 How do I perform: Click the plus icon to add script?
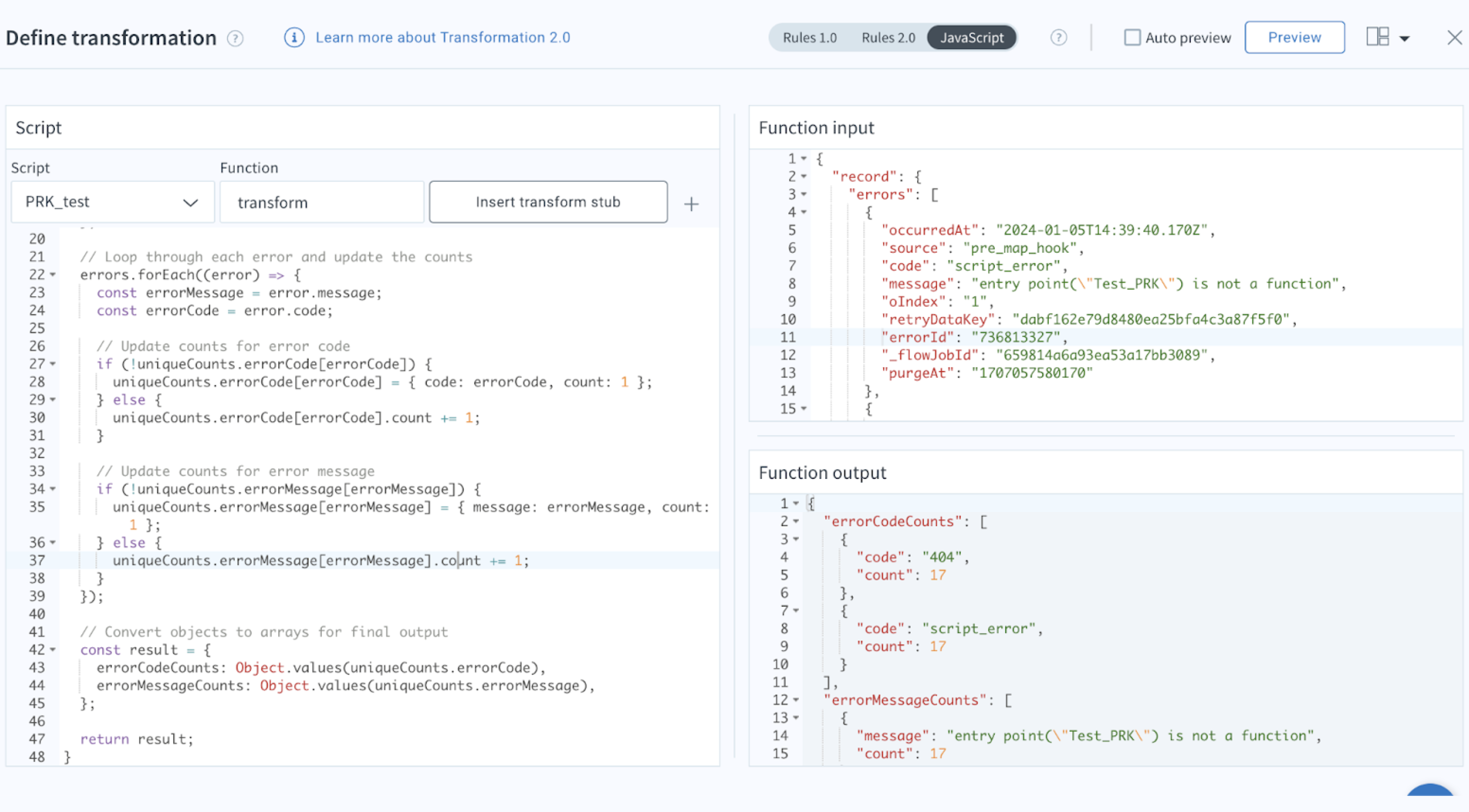[691, 203]
